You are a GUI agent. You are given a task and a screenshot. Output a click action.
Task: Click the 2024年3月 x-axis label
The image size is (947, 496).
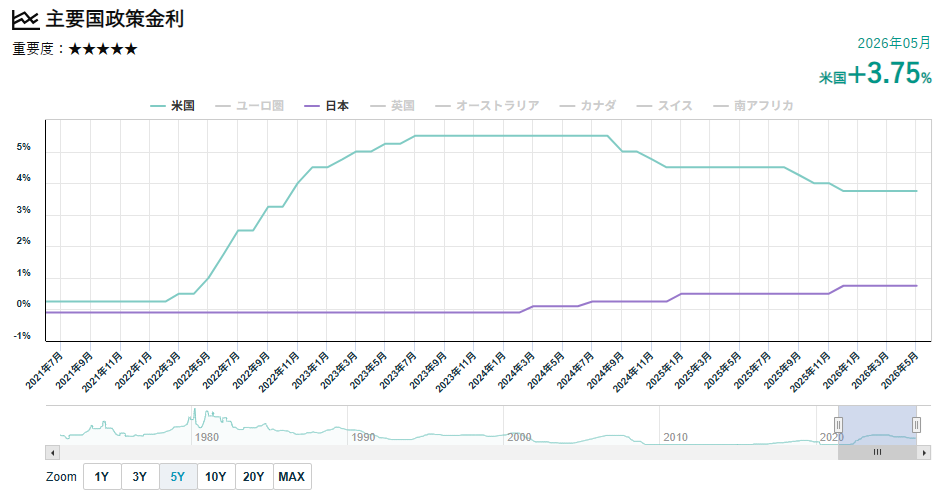pyautogui.click(x=518, y=370)
